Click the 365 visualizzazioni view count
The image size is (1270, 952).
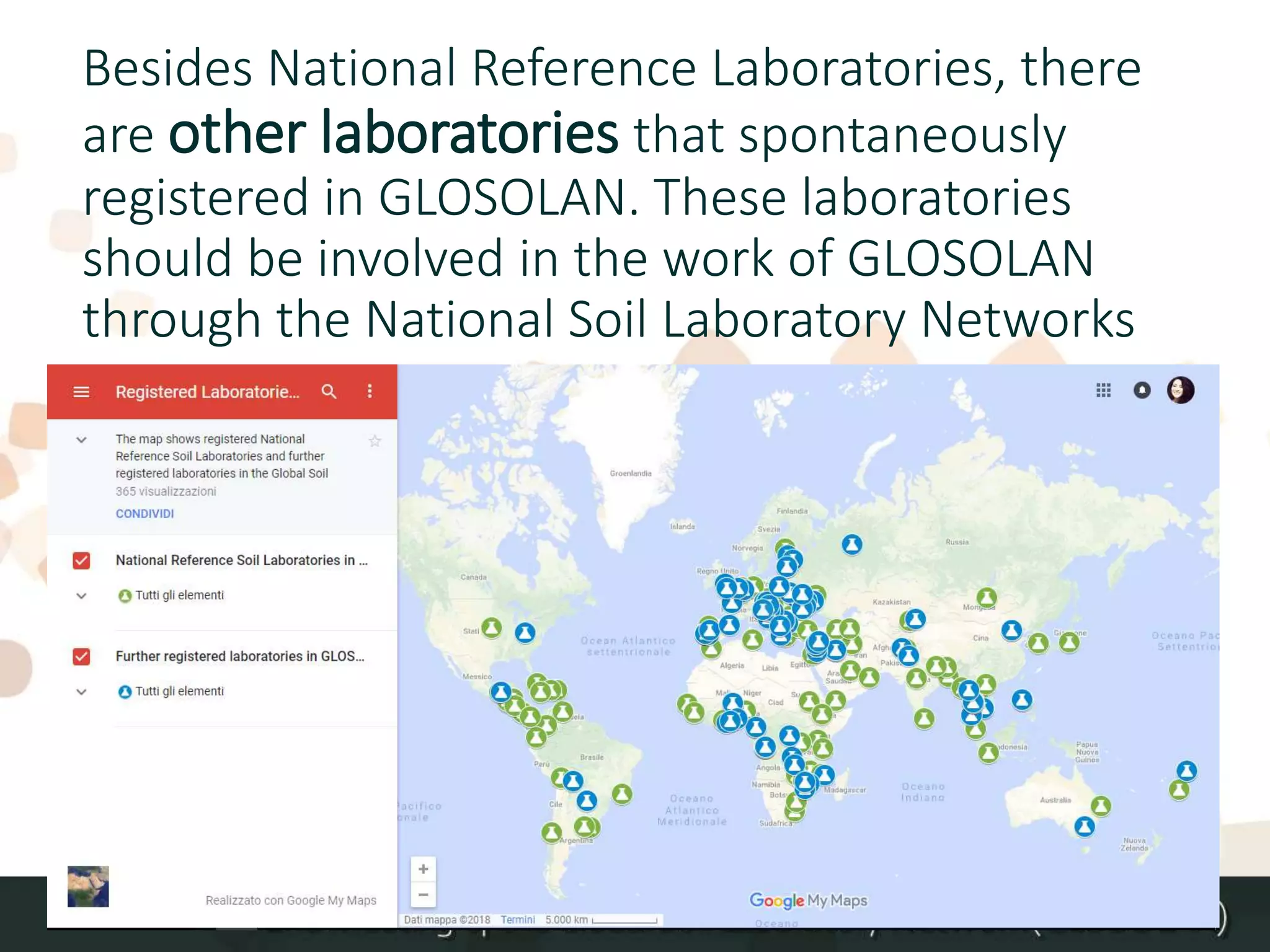click(166, 491)
